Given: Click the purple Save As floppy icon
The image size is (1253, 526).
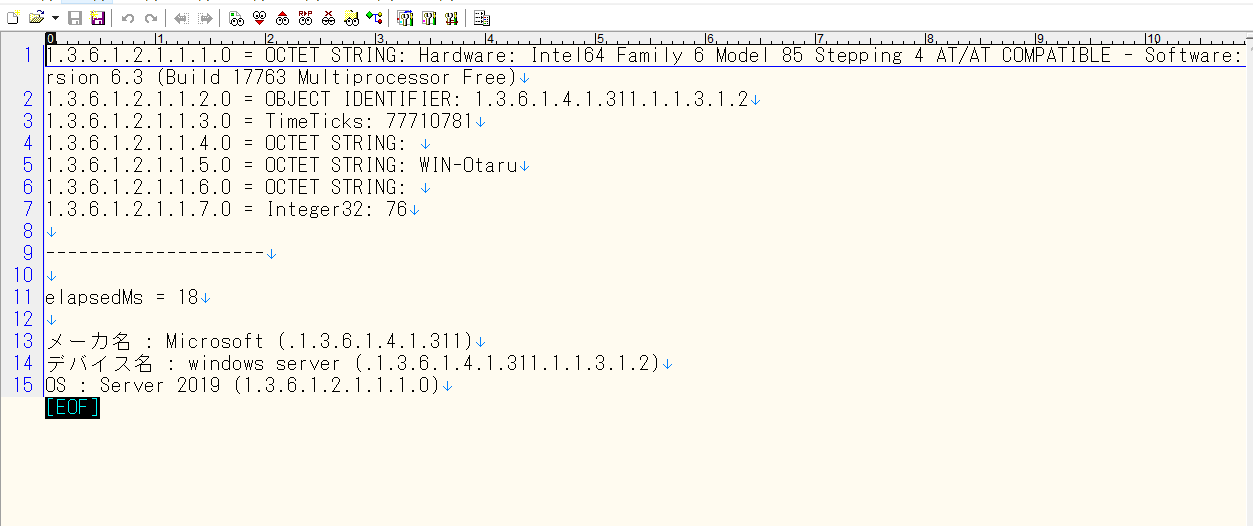Looking at the screenshot, I should tap(97, 18).
